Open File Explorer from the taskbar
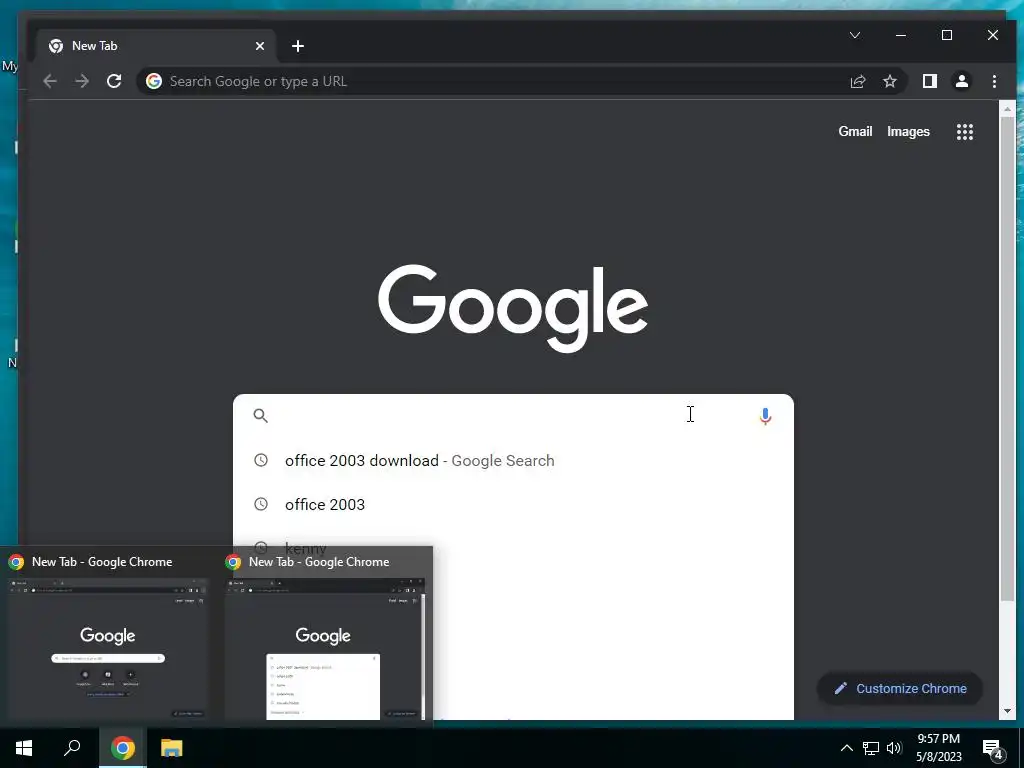1024x768 pixels. tap(172, 748)
